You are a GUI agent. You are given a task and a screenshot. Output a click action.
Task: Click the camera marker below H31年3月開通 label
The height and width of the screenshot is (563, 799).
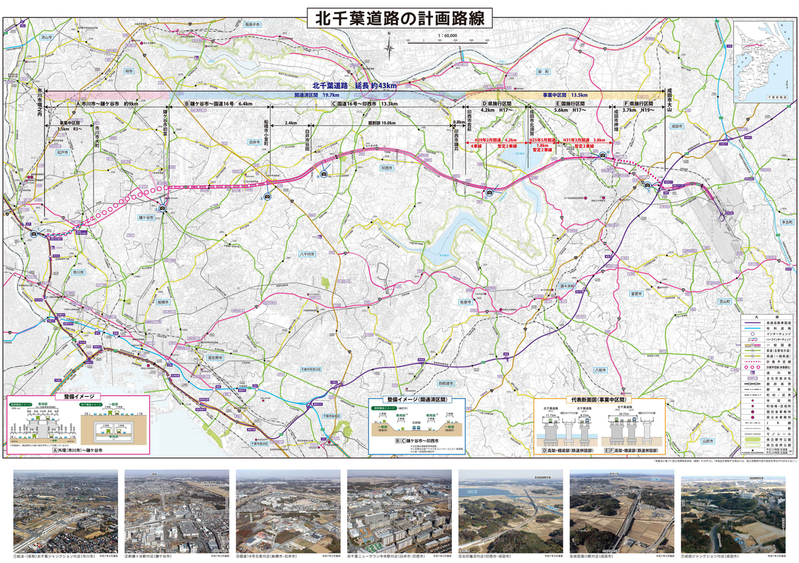[x=603, y=155]
